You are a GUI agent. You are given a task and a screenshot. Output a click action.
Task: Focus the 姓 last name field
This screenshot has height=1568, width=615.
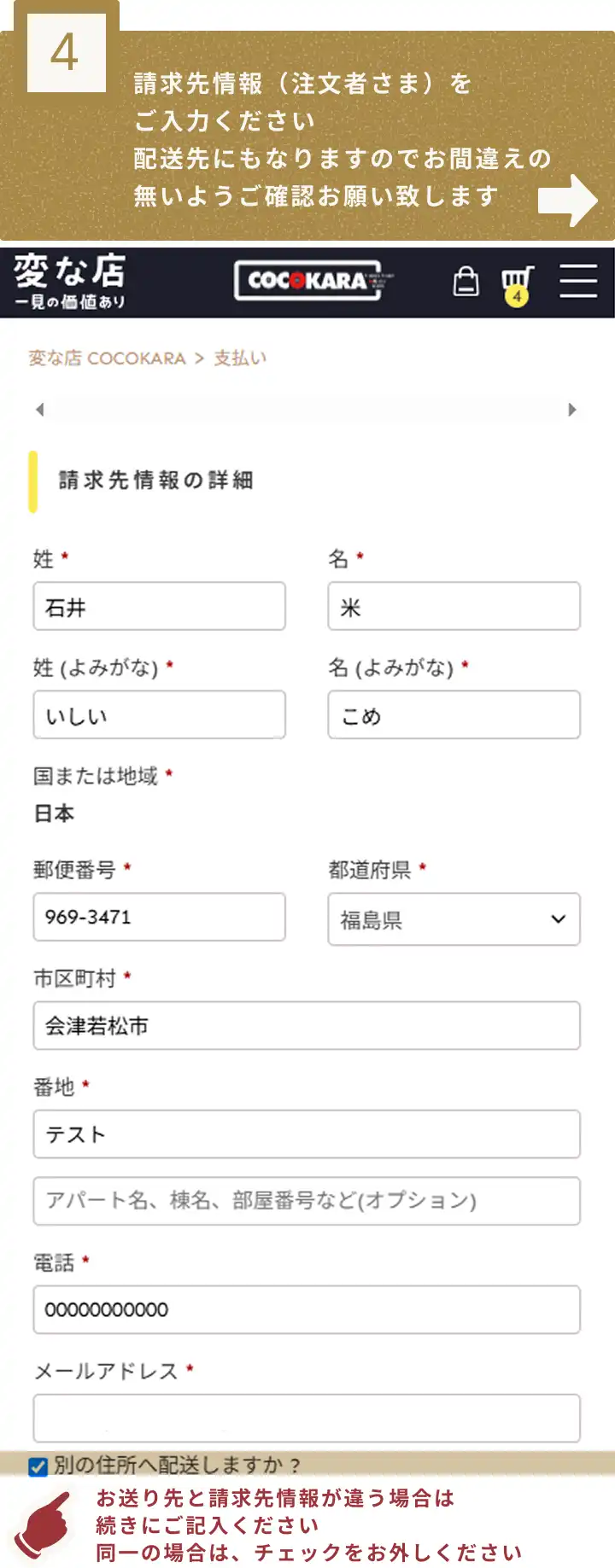159,607
